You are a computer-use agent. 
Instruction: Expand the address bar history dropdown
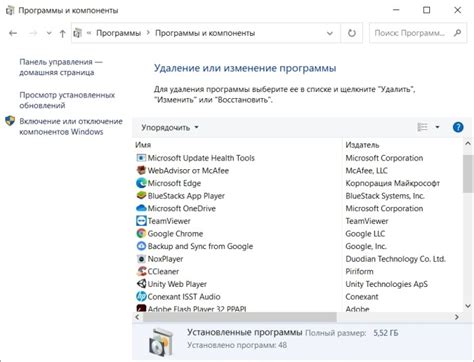tap(330, 33)
